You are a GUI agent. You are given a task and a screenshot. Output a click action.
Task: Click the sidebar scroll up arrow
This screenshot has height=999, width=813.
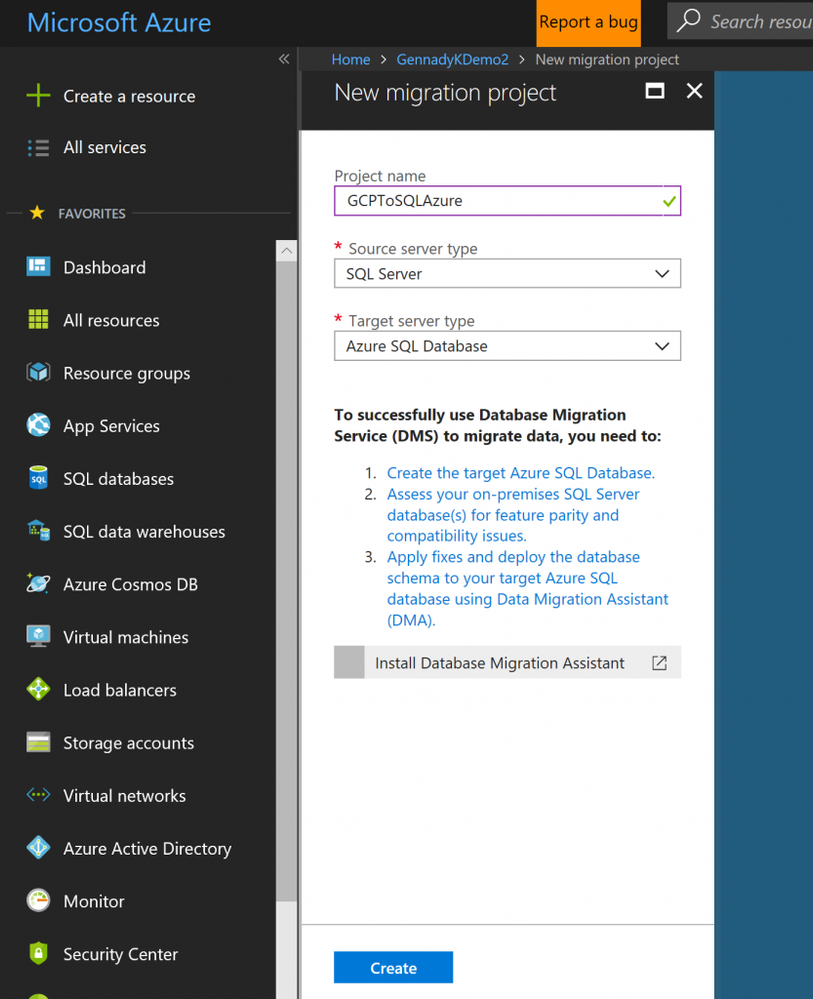pyautogui.click(x=287, y=251)
